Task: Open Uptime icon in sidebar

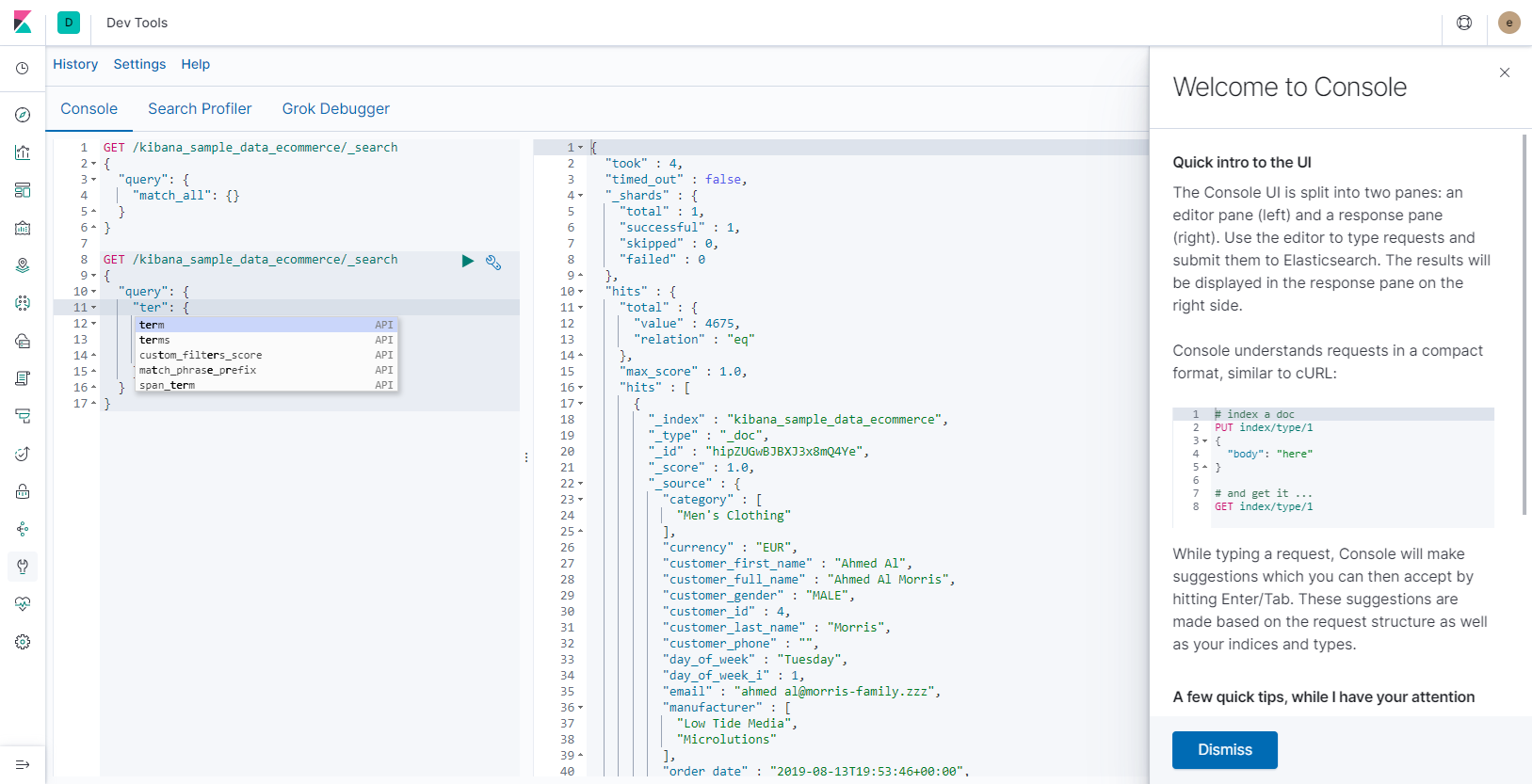Action: pyautogui.click(x=23, y=454)
